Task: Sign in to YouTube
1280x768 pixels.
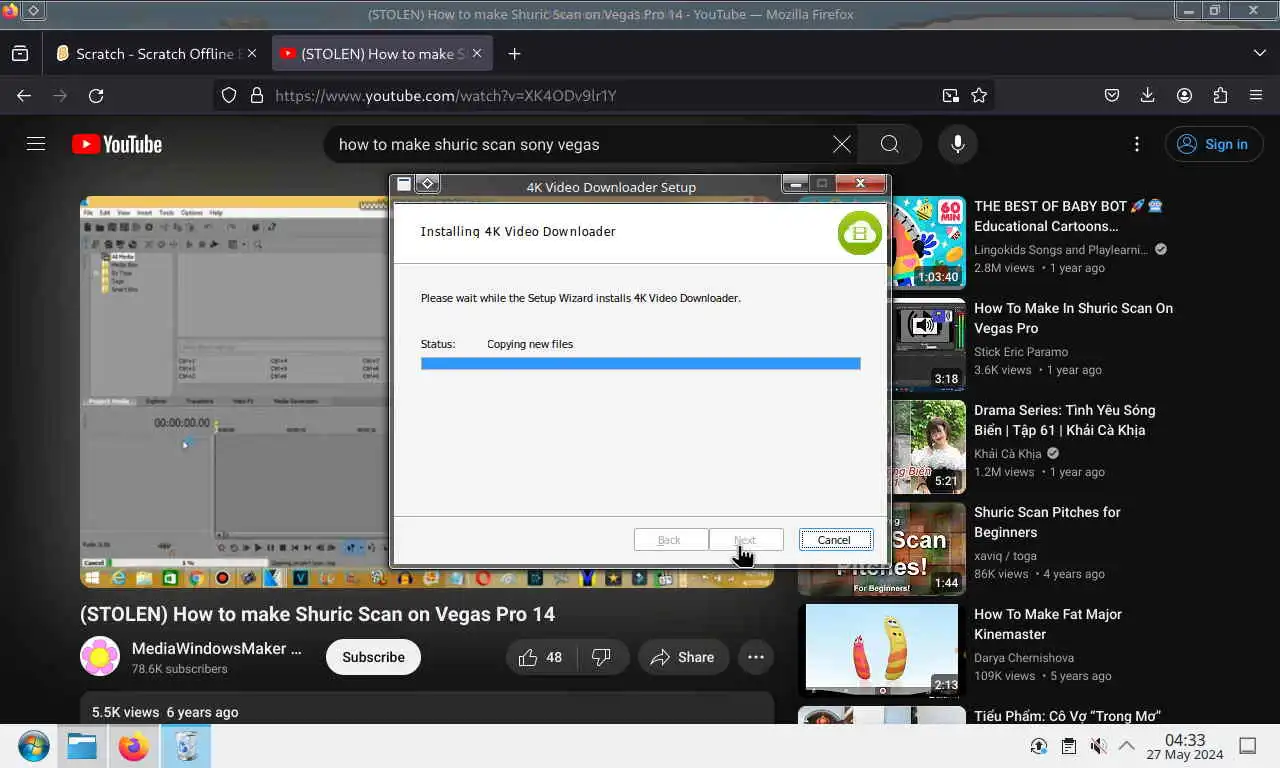Action: pos(1212,145)
